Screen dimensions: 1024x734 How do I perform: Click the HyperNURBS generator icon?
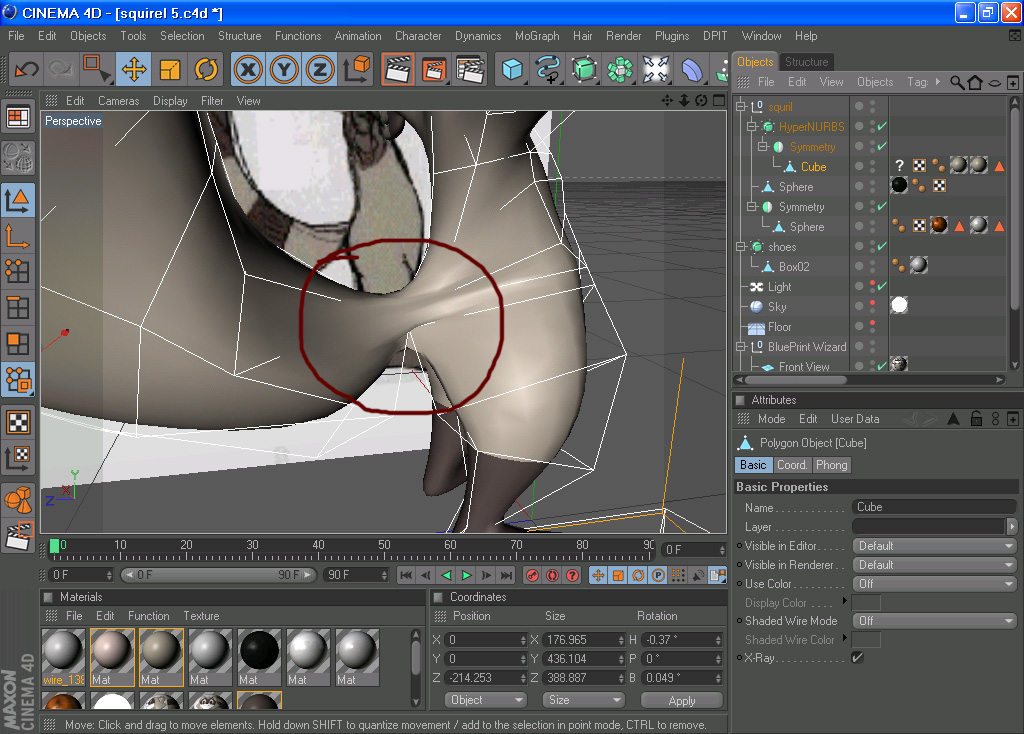(x=584, y=69)
